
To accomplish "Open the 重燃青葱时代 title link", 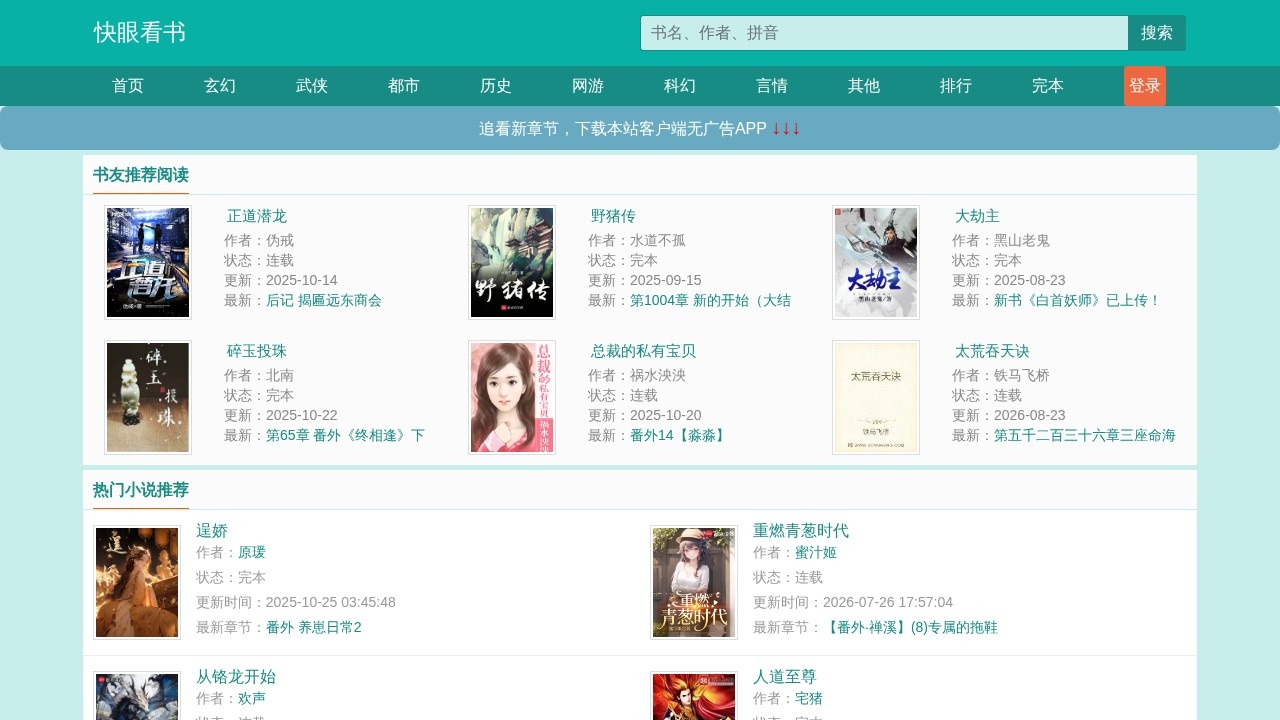I will point(801,531).
